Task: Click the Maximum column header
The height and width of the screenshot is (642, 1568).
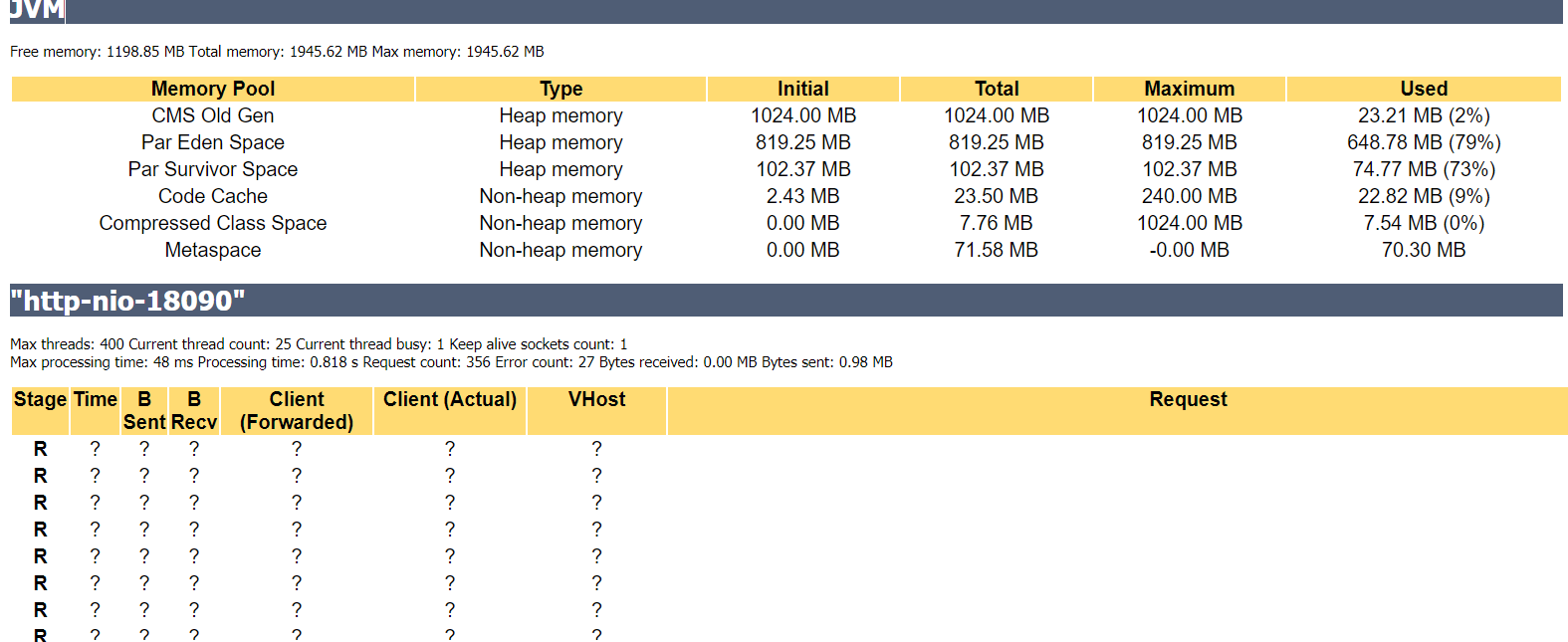Action: [x=1189, y=89]
